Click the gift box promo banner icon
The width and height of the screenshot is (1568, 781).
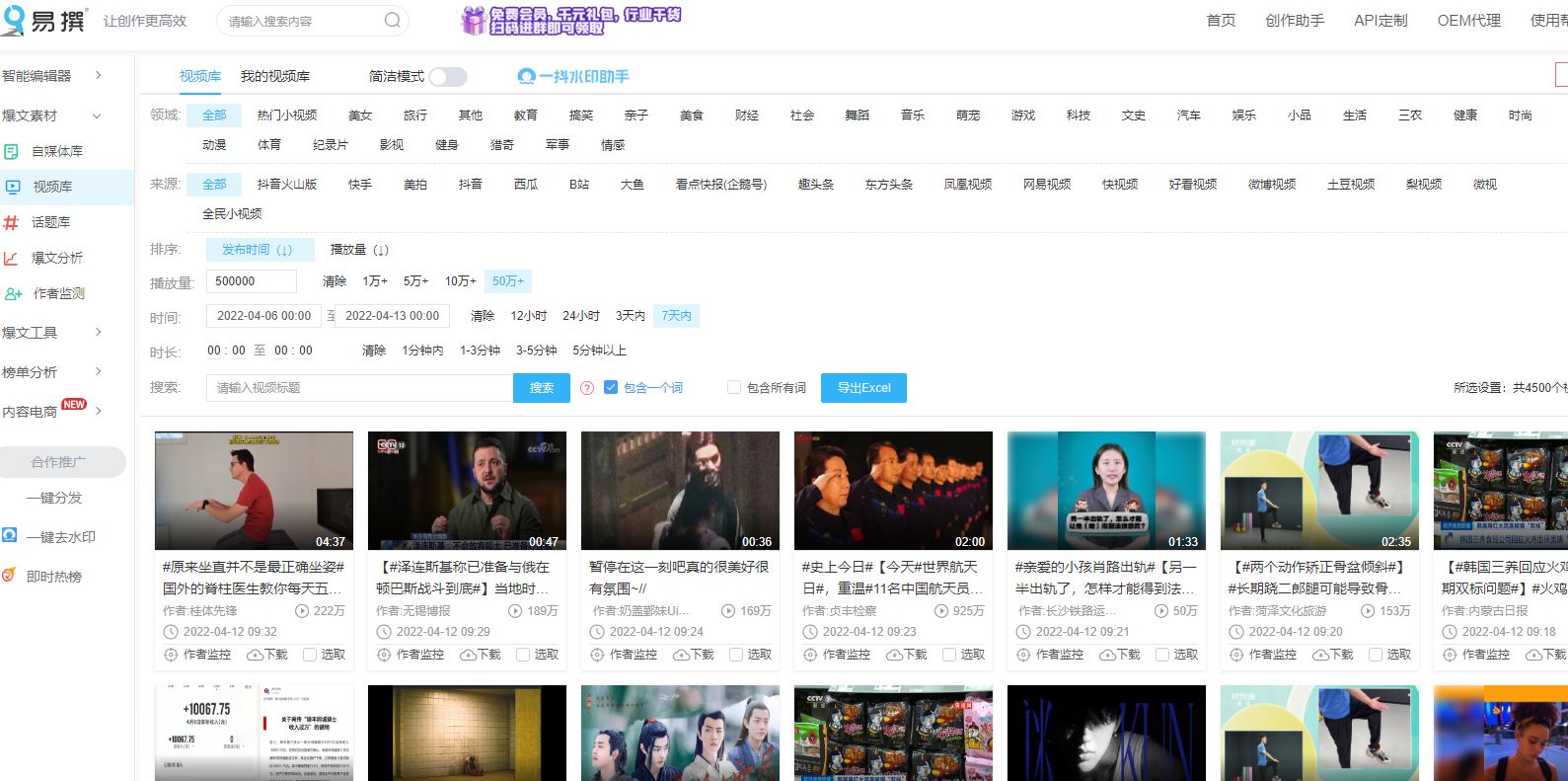[x=475, y=20]
